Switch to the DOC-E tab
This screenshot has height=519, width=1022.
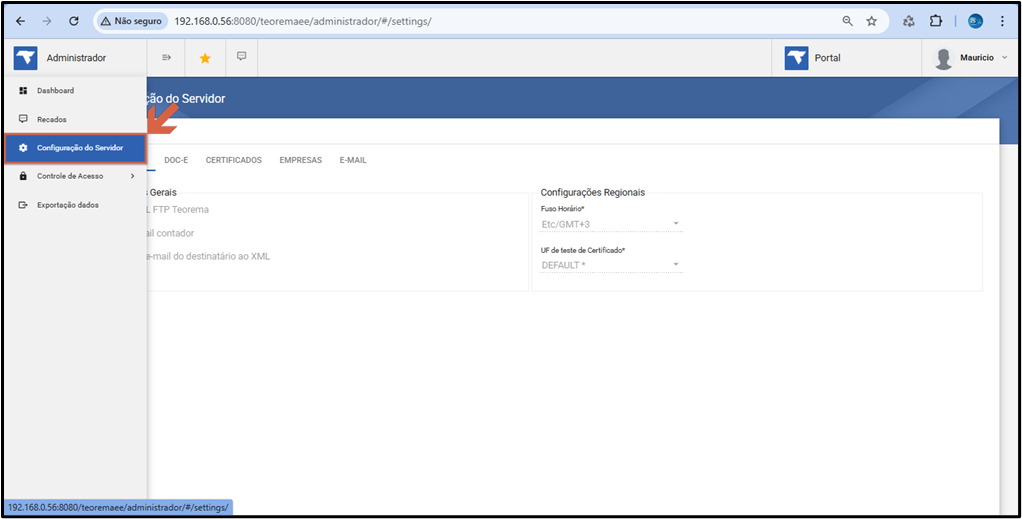click(176, 160)
